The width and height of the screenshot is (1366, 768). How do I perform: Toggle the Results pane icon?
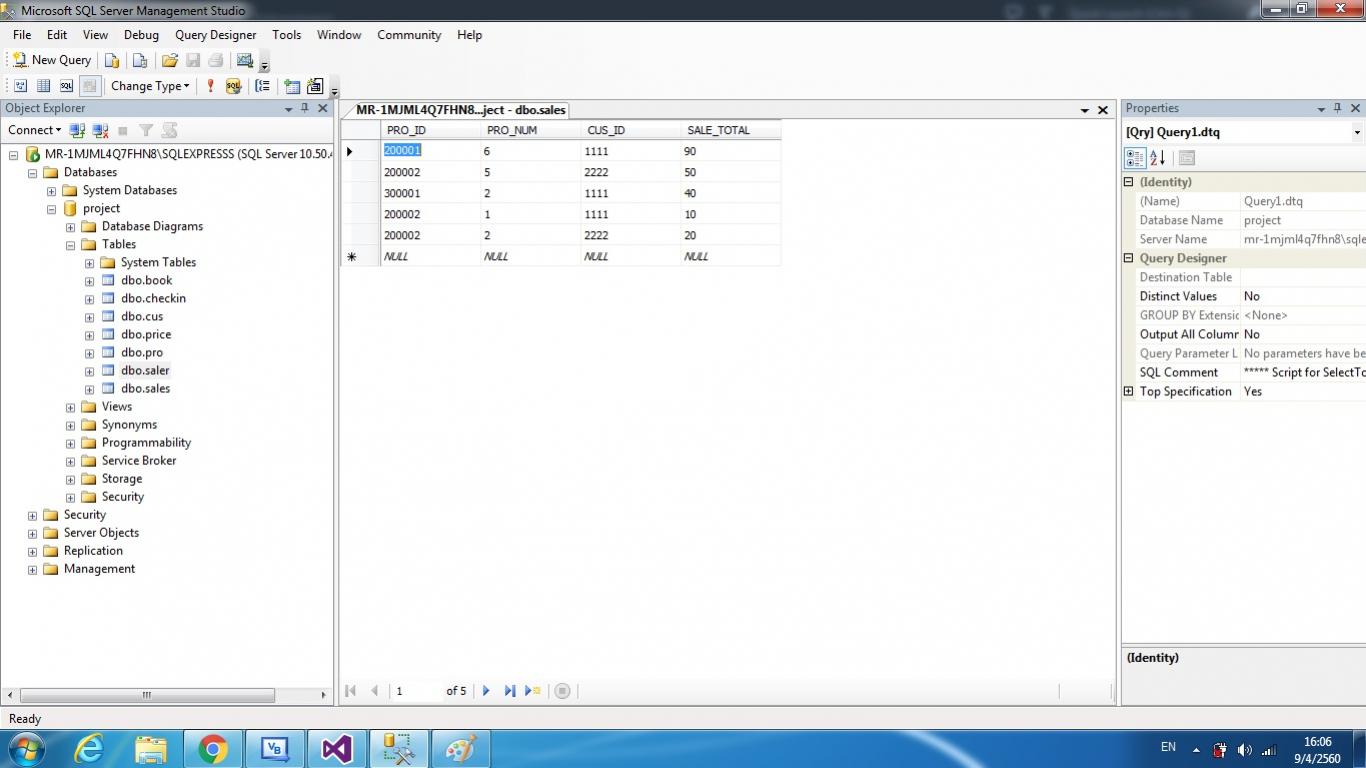tap(89, 86)
